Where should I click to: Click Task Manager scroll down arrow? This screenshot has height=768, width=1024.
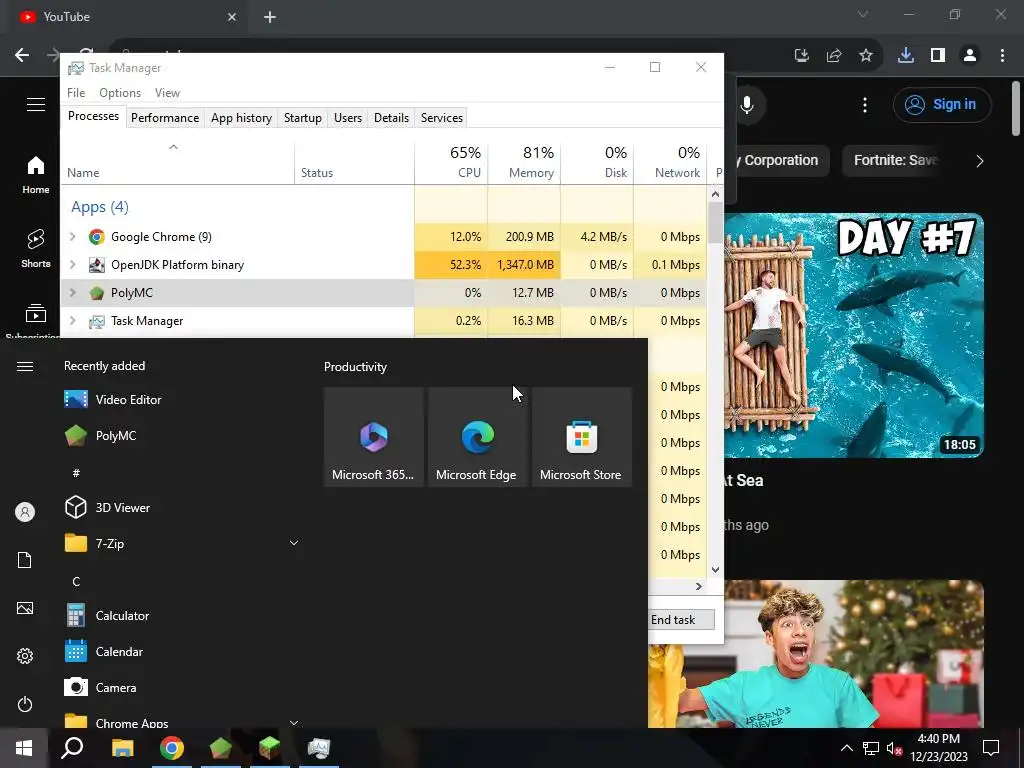click(715, 569)
